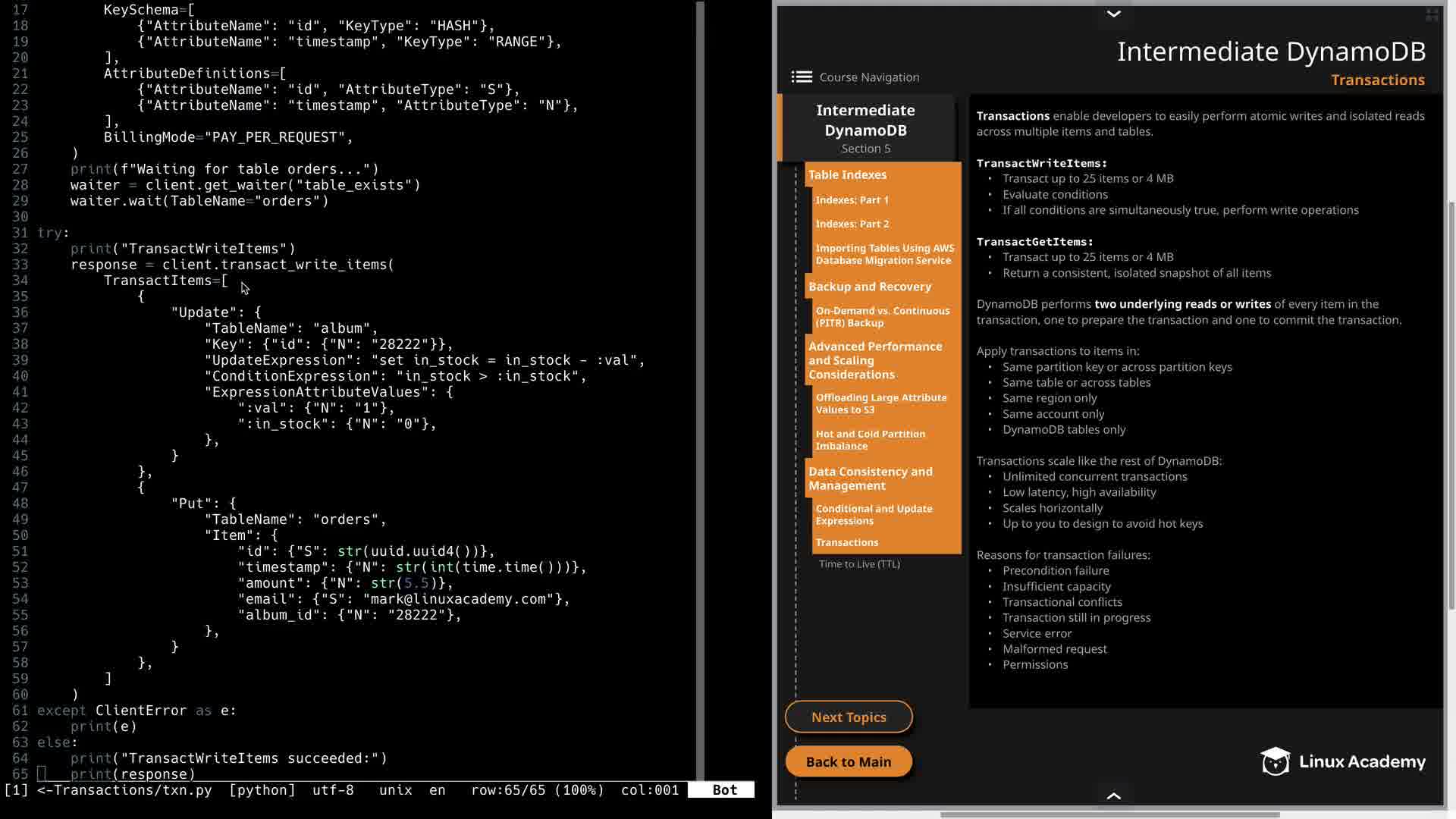The width and height of the screenshot is (1456, 819).
Task: Click the horizontal scrollbar at bottom
Action: click(x=1109, y=815)
